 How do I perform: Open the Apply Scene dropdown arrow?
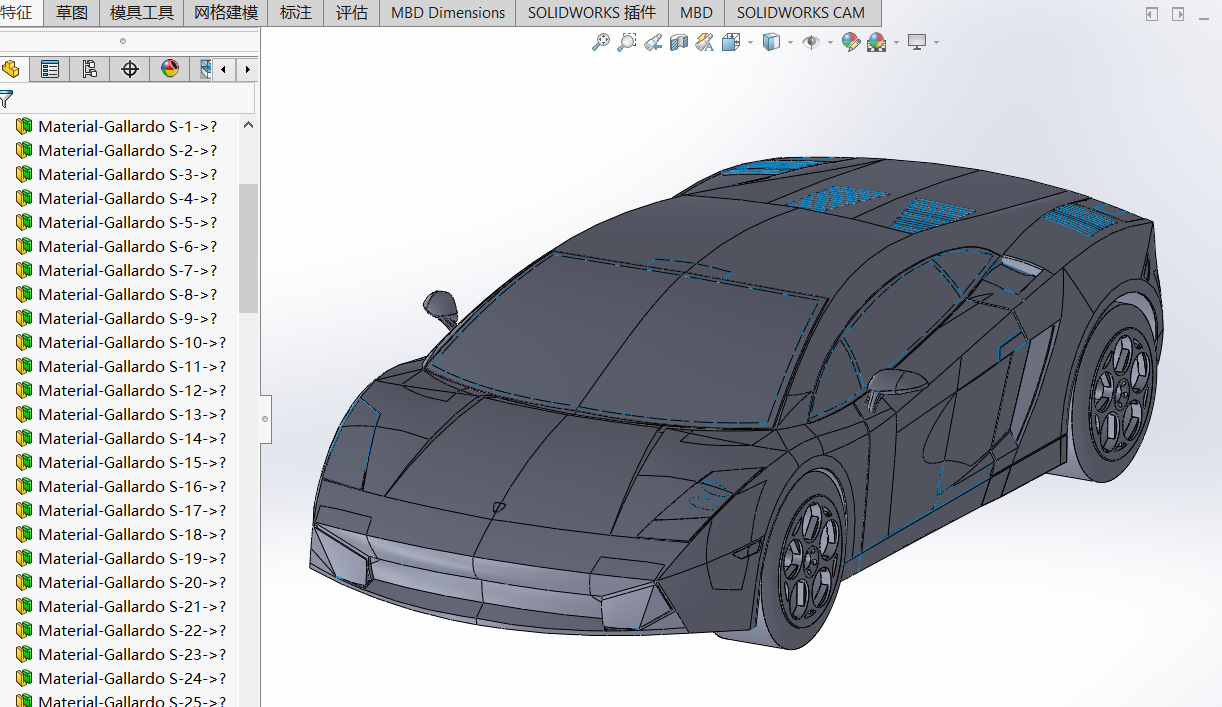pos(896,42)
